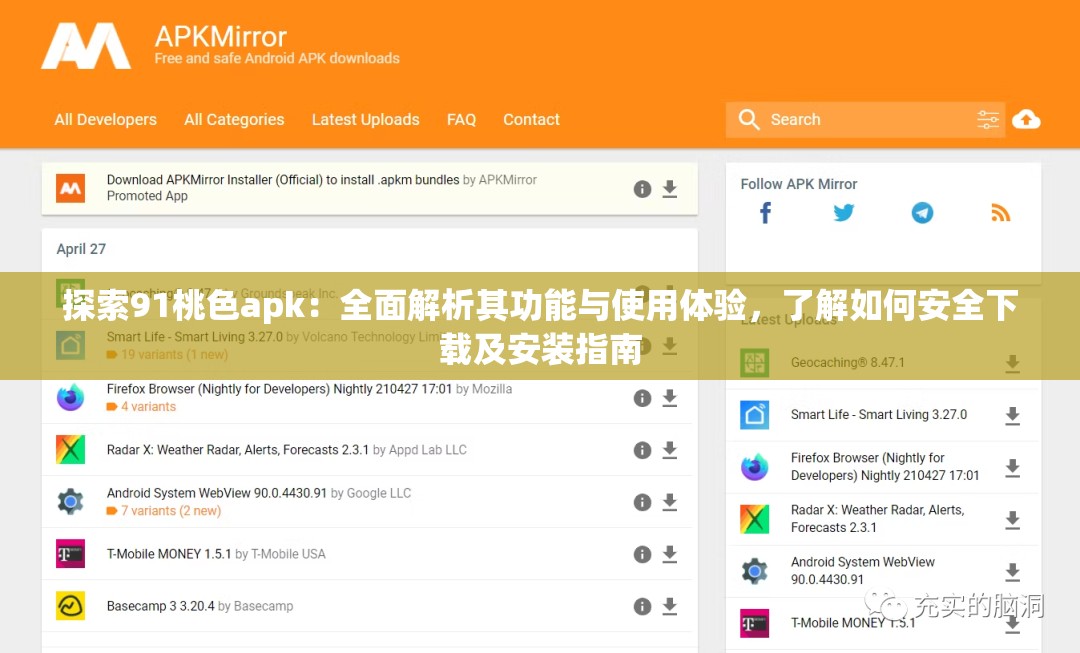Image resolution: width=1080 pixels, height=653 pixels.
Task: Open the T-Mobile MONEY app icon
Action: click(x=70, y=554)
